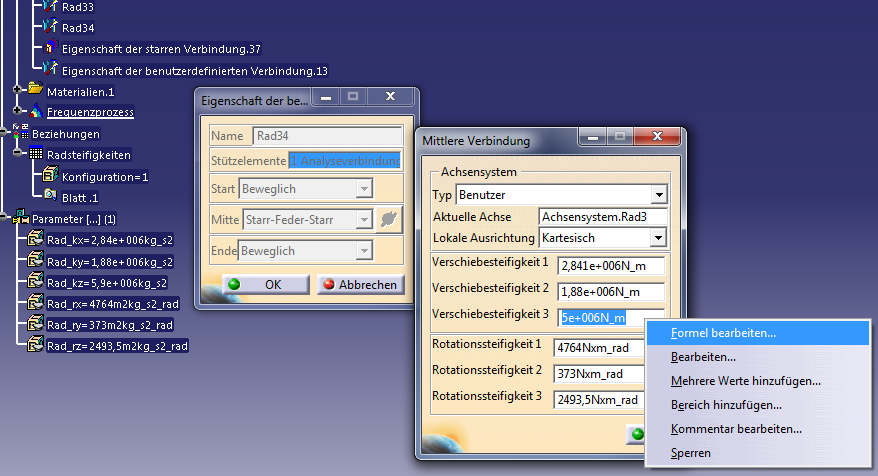
Task: Click the Rad_ry parameter icon
Action: tap(35, 323)
